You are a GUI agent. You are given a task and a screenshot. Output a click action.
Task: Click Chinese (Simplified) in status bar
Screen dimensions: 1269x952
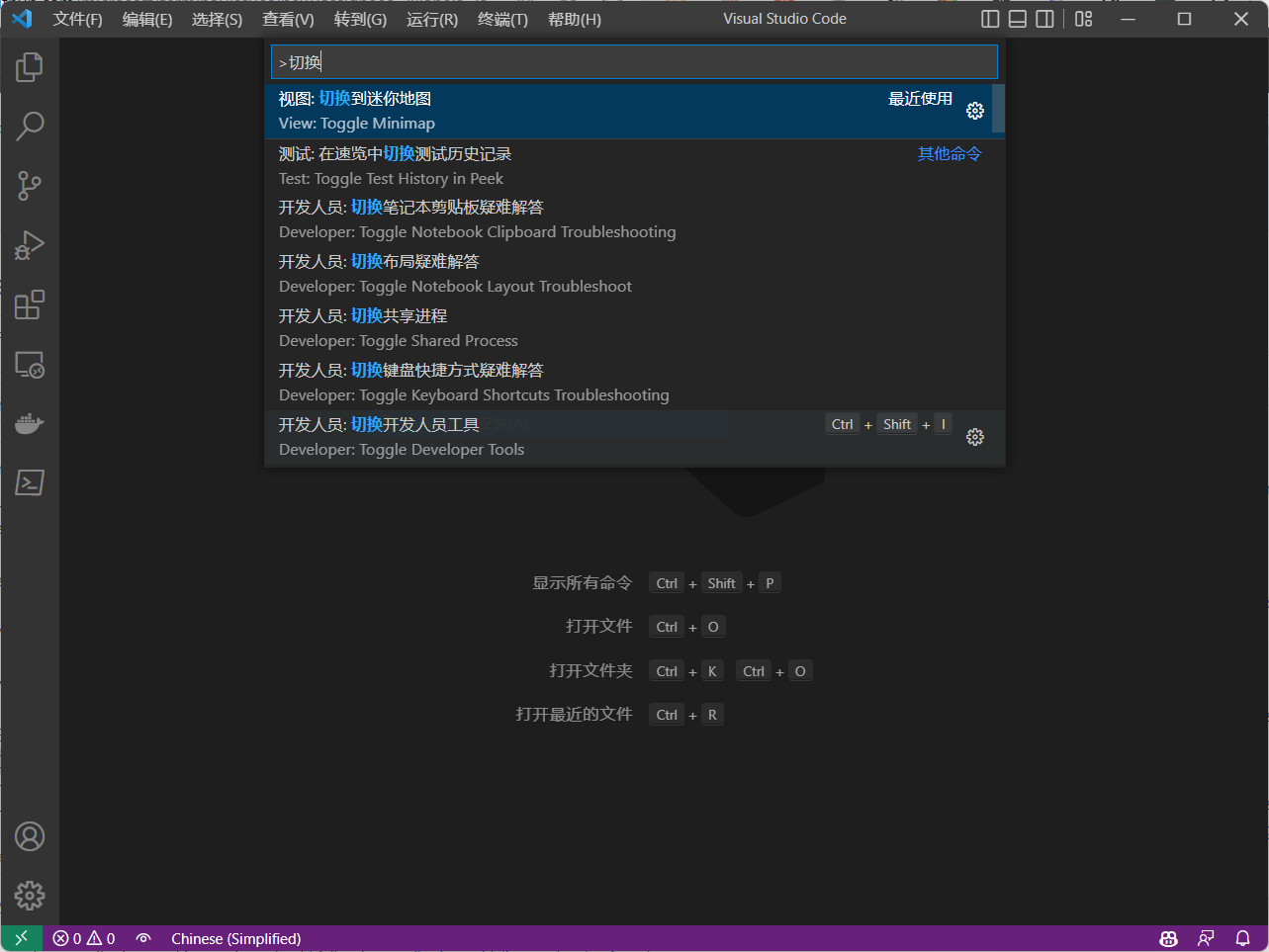236,938
